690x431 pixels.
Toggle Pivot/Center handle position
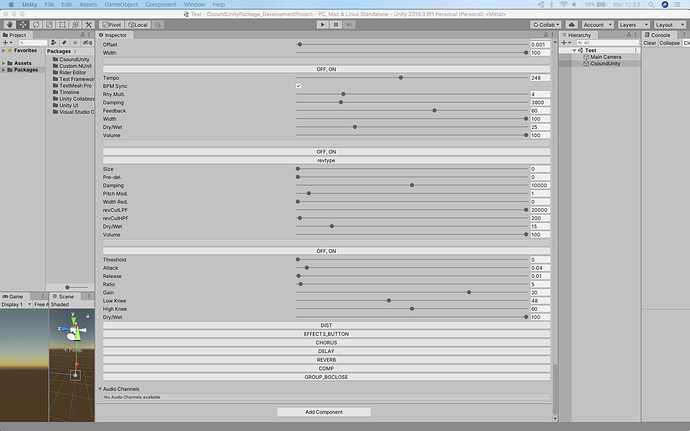tap(112, 25)
